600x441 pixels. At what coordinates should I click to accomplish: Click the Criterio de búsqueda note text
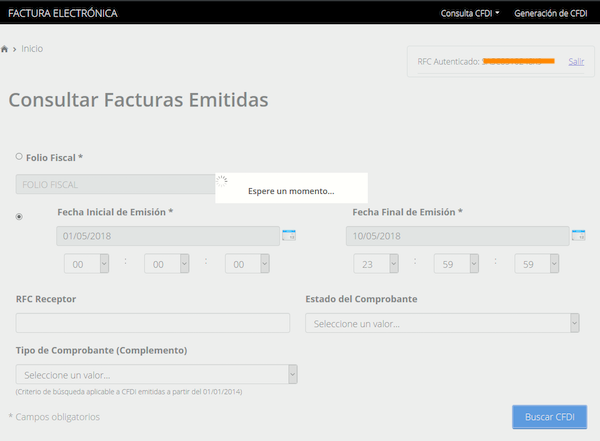129,392
